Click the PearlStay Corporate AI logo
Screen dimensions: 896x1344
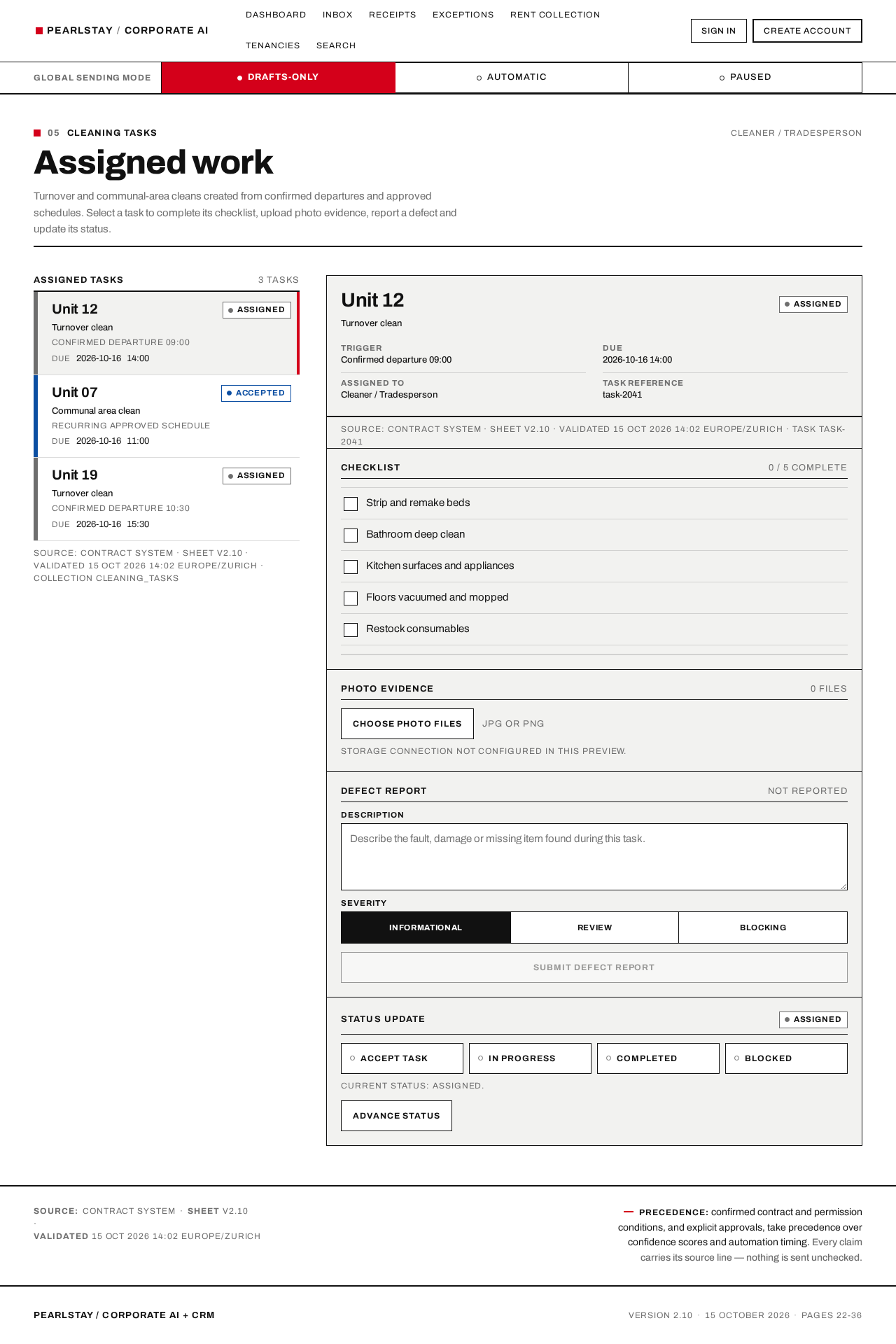(x=122, y=30)
